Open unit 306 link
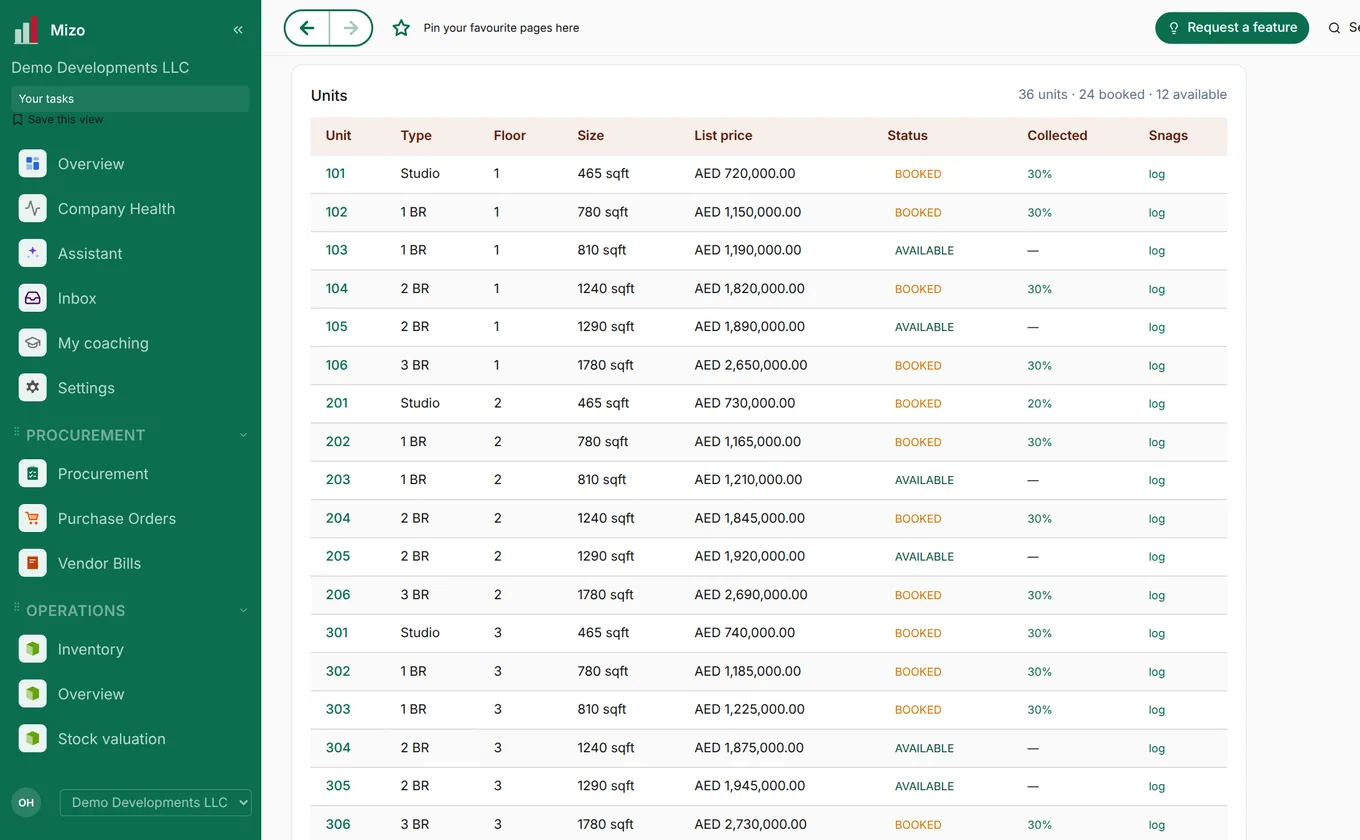This screenshot has width=1360, height=840. tap(338, 825)
